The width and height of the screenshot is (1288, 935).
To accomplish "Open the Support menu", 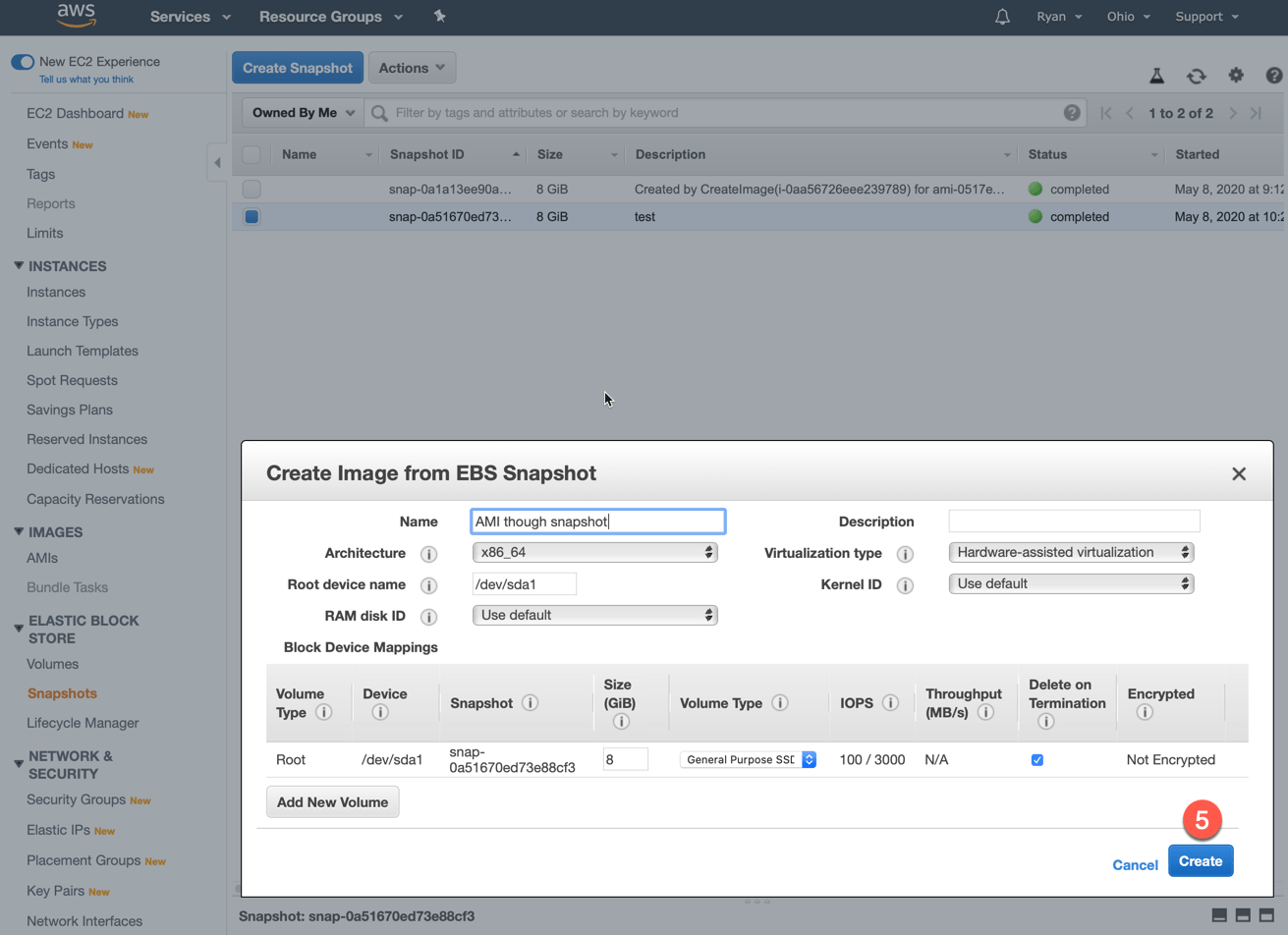I will point(1207,17).
